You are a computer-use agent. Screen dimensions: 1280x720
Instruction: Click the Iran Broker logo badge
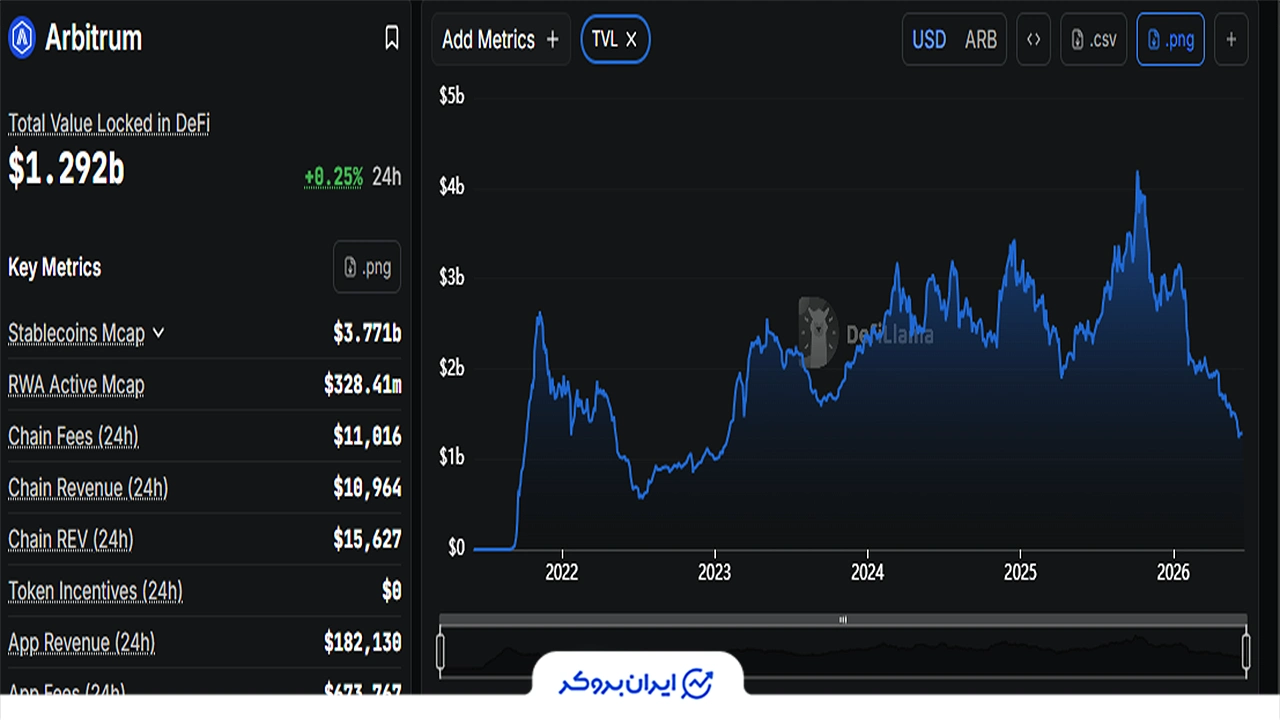click(637, 684)
